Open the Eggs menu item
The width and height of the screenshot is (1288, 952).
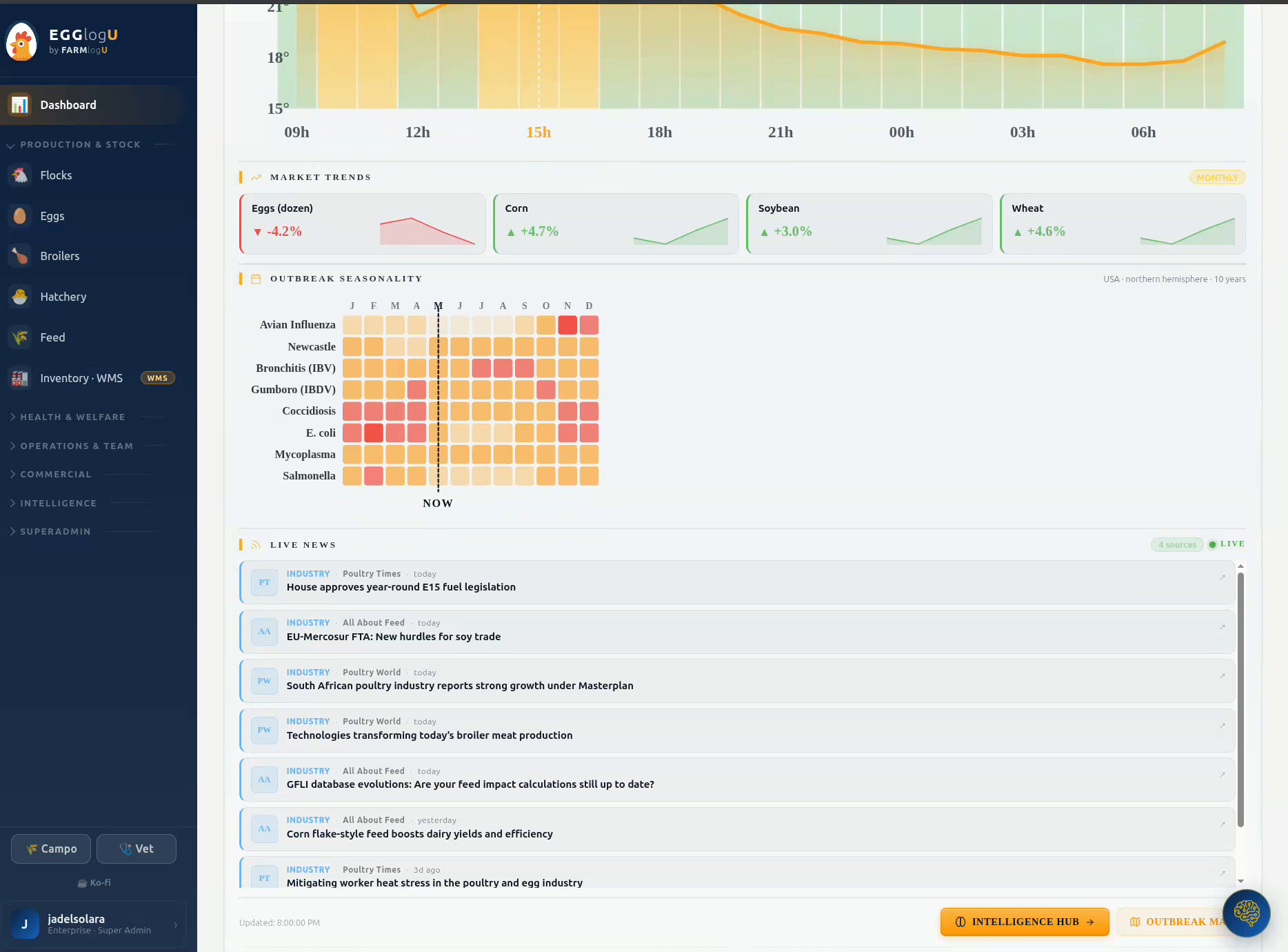[94, 216]
